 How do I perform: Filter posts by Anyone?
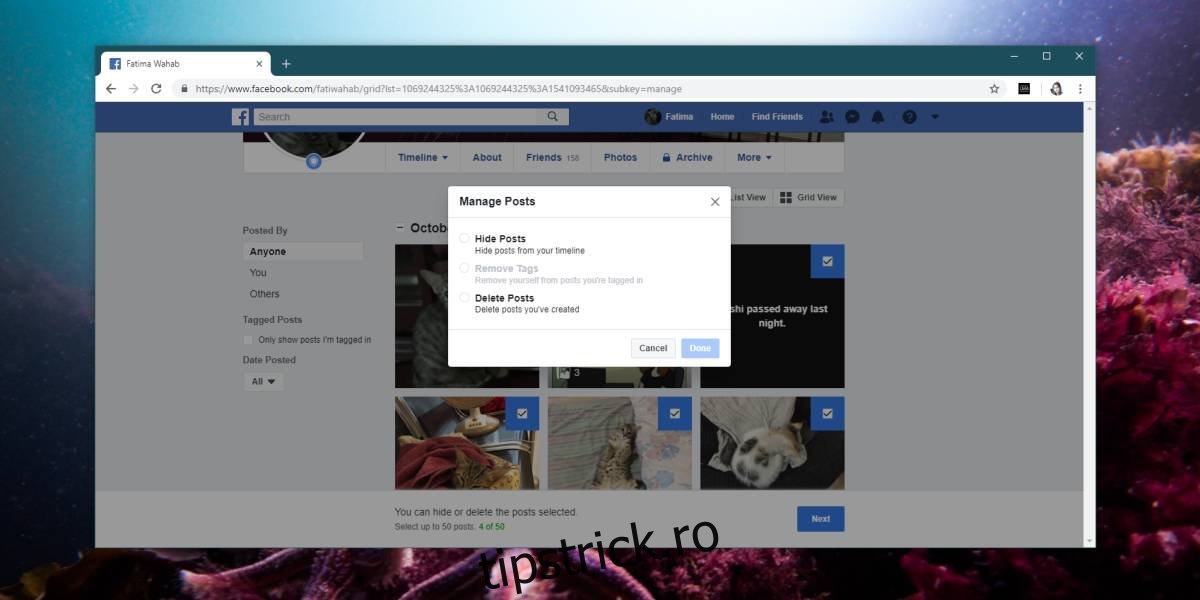[x=303, y=252]
